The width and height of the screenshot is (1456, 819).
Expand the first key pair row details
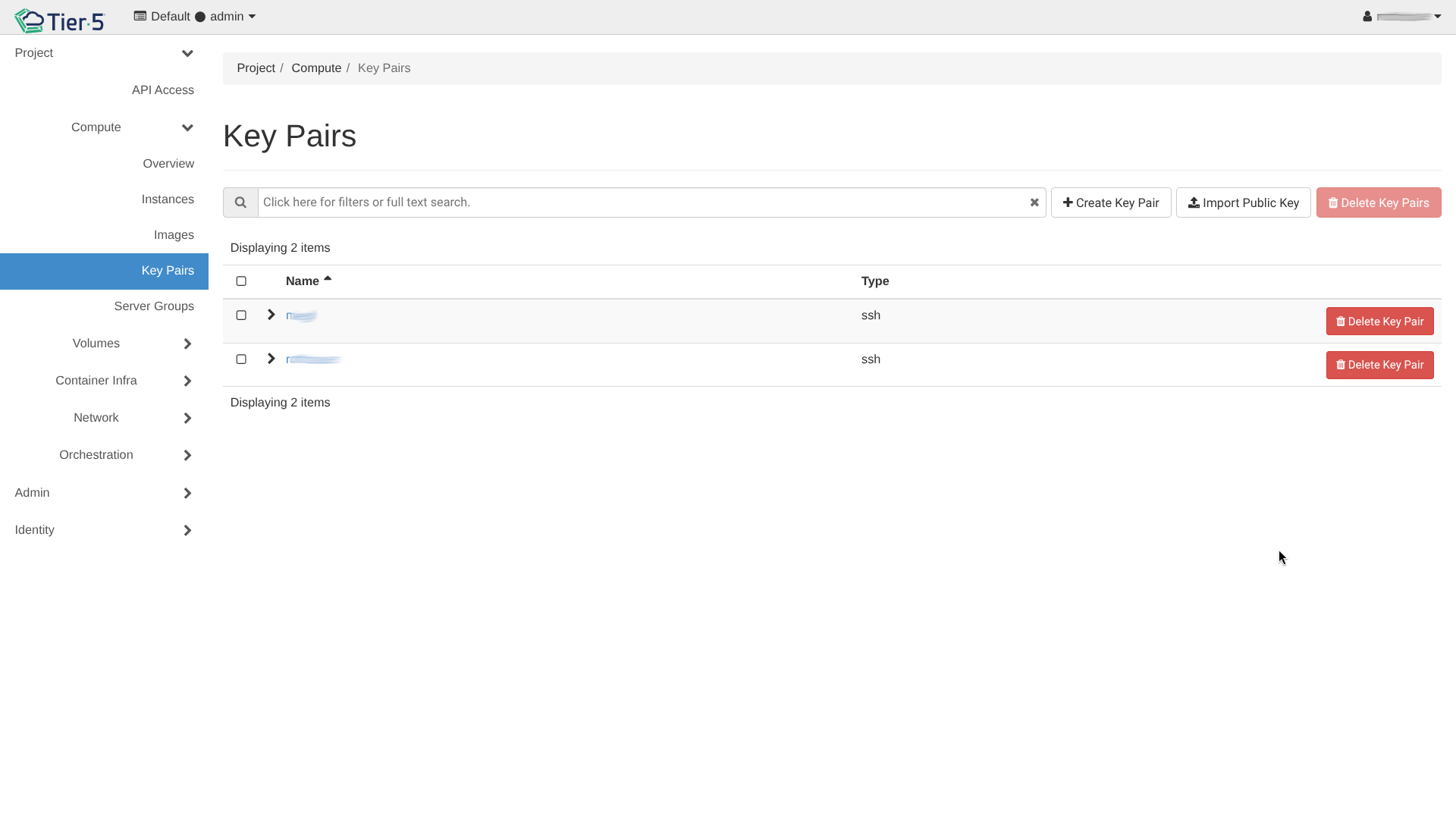tap(271, 315)
